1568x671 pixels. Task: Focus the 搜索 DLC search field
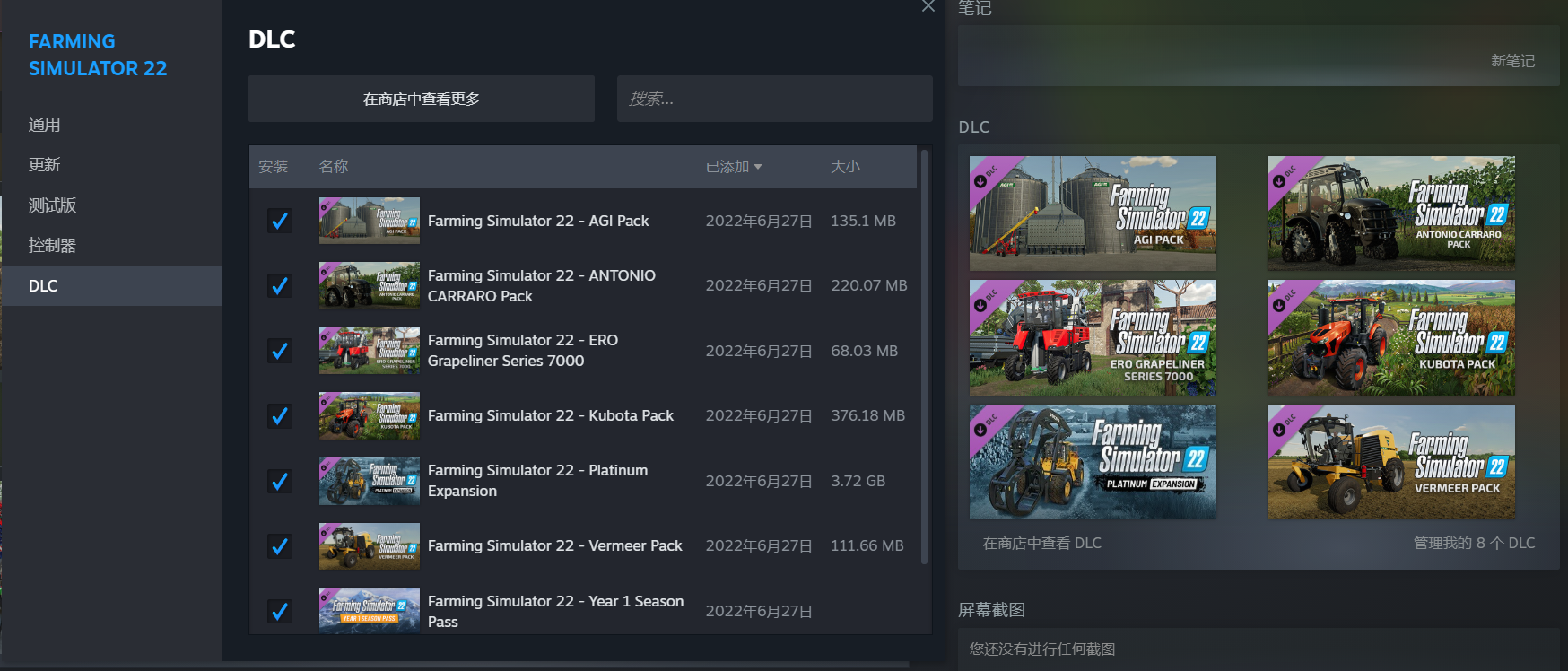(x=775, y=99)
